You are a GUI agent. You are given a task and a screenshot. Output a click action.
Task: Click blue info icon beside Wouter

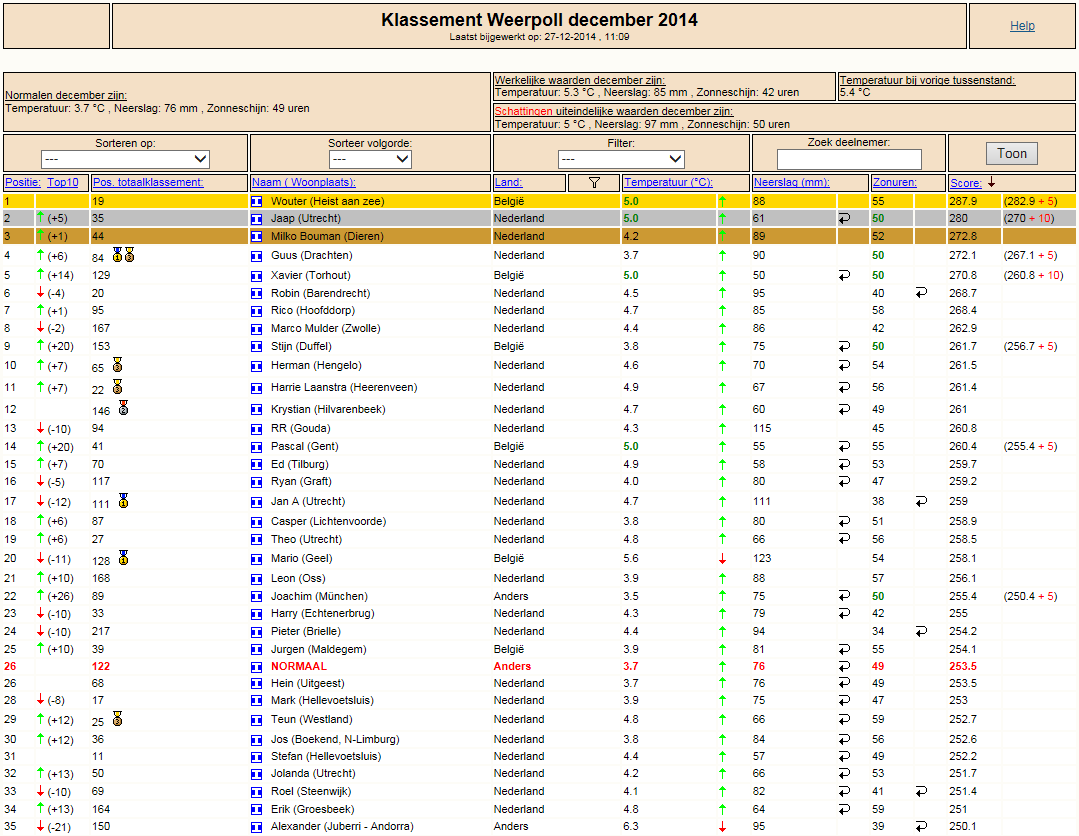(x=257, y=202)
